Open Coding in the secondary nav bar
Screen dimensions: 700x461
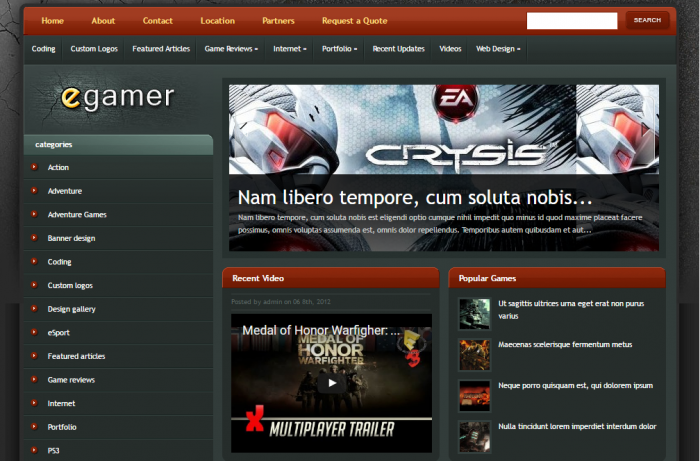[43, 49]
